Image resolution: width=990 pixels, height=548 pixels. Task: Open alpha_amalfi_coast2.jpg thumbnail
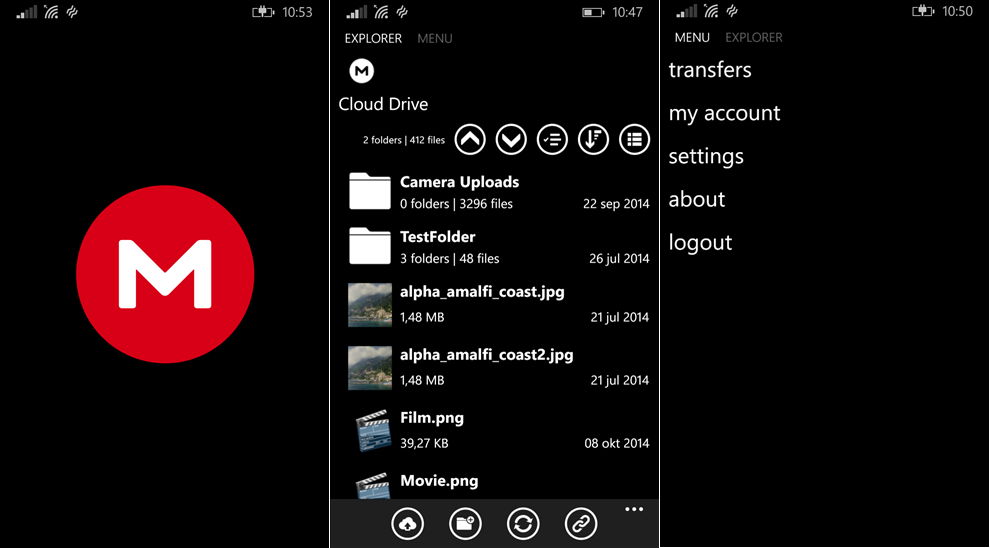(370, 368)
